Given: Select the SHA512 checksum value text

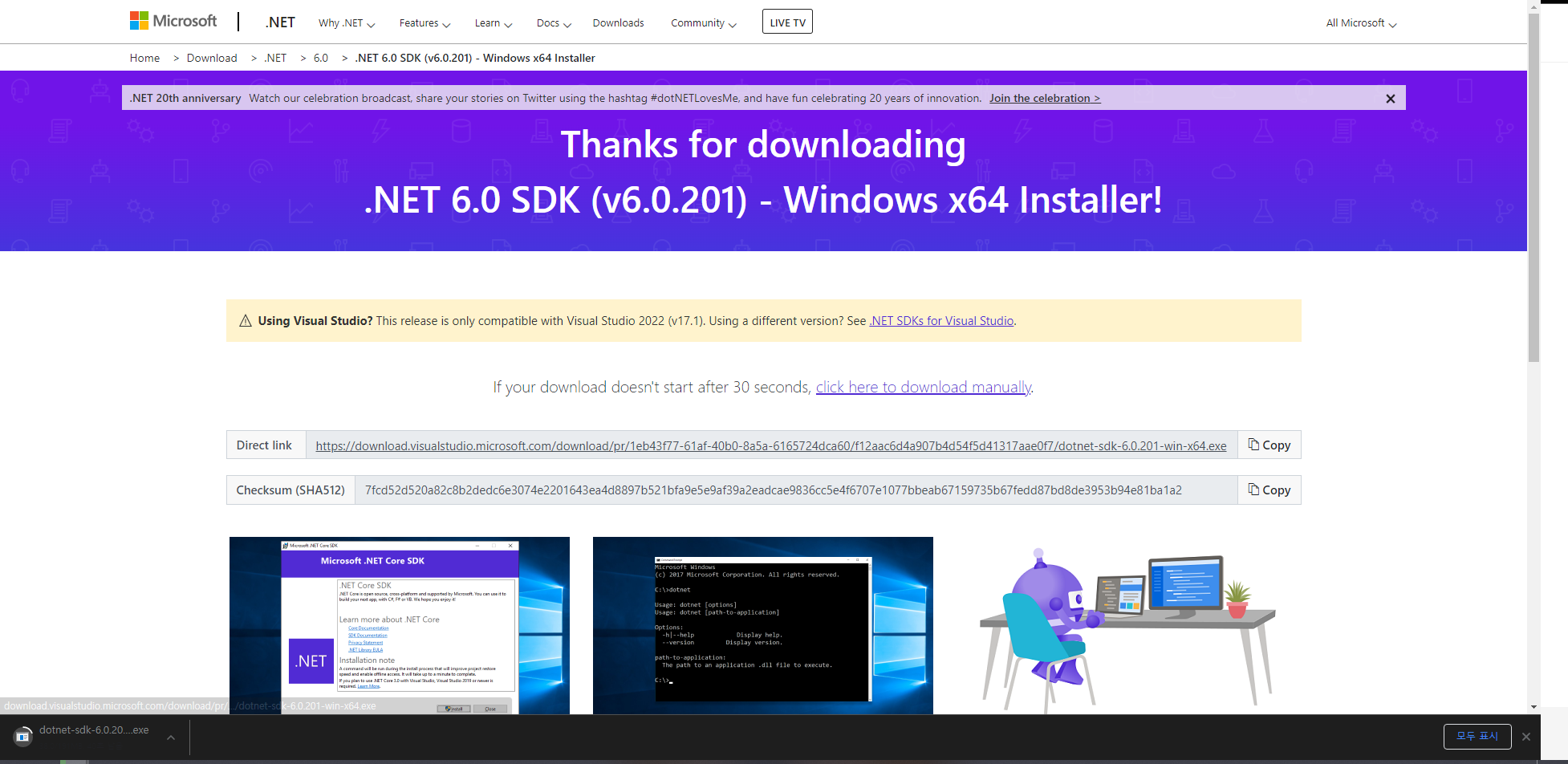Looking at the screenshot, I should click(x=774, y=490).
